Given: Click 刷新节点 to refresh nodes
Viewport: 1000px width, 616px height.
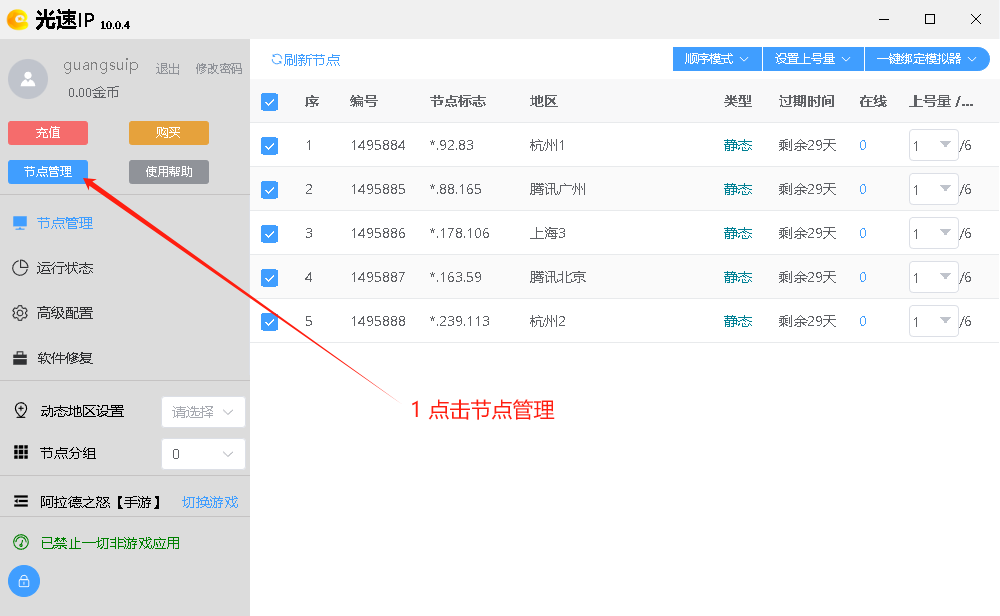Looking at the screenshot, I should pyautogui.click(x=306, y=60).
